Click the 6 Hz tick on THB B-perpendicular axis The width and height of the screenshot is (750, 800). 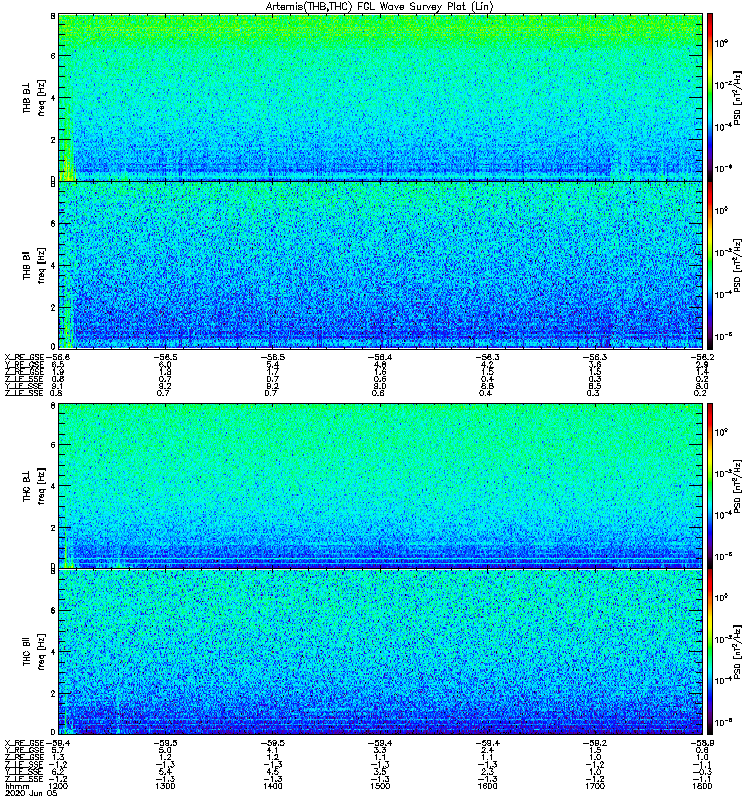(53, 56)
